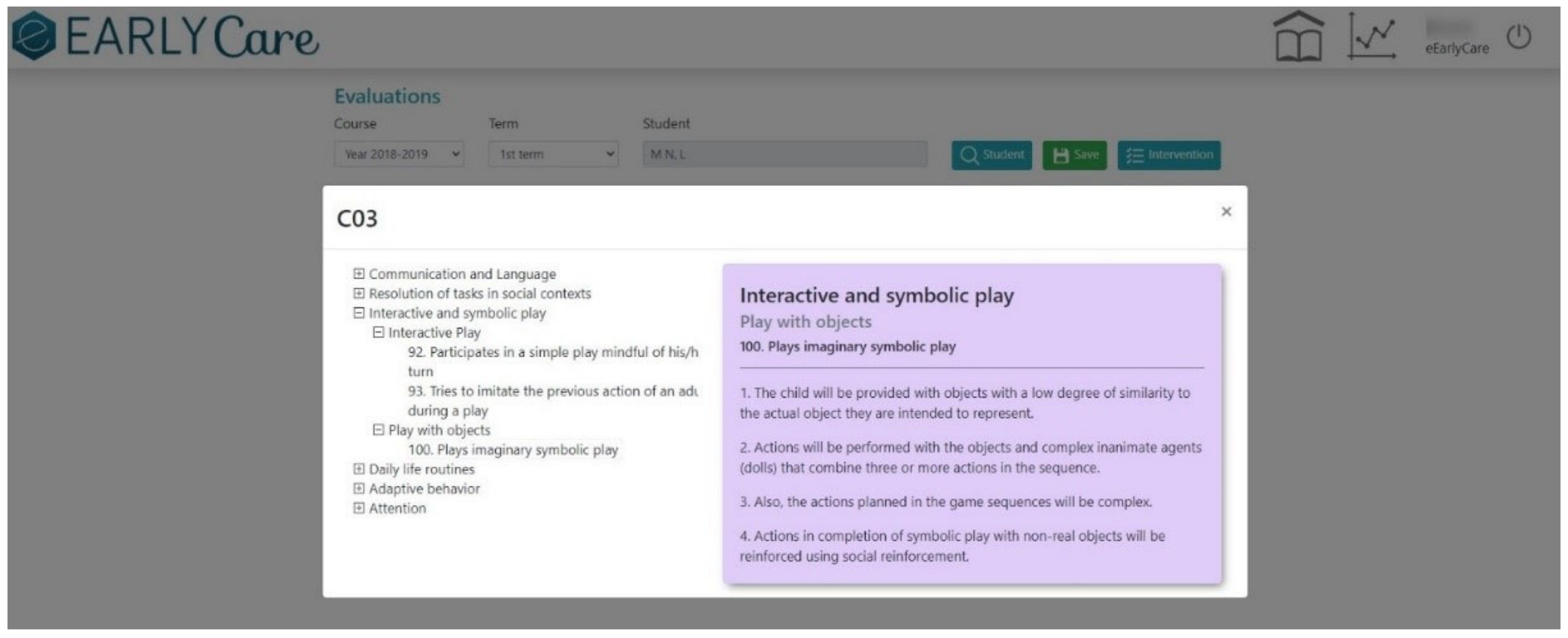This screenshot has width=1568, height=638.
Task: Open the line chart statistics icon
Action: 1371,37
